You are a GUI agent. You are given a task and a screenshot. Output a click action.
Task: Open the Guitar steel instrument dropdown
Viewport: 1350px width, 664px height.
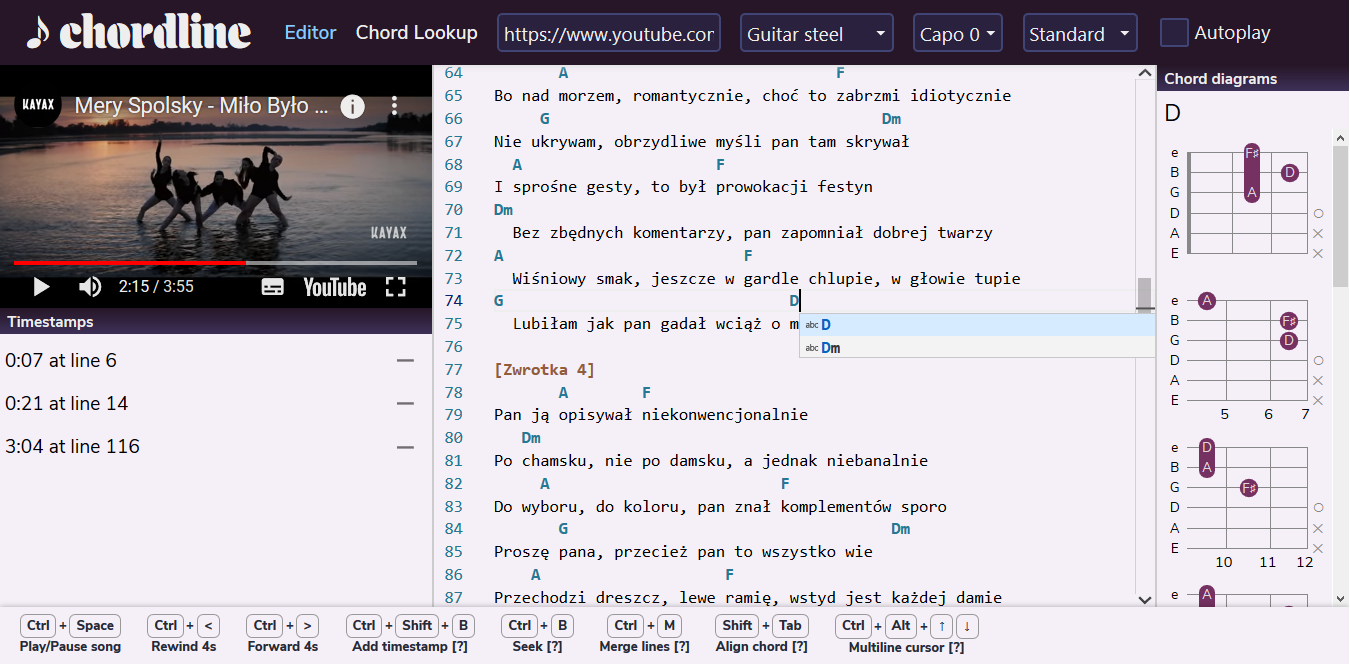point(817,33)
